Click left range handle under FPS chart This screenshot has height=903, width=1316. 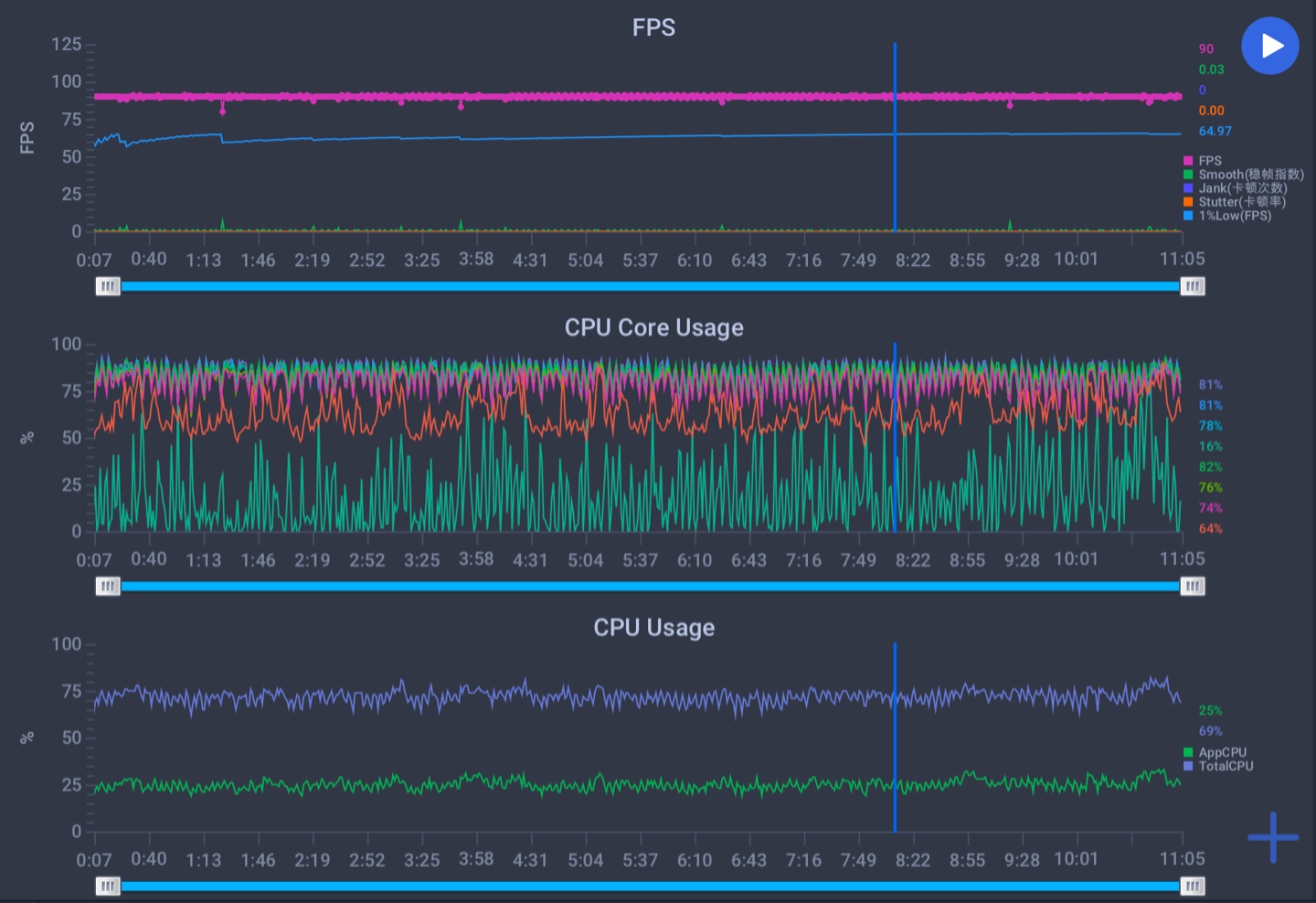pyautogui.click(x=108, y=286)
